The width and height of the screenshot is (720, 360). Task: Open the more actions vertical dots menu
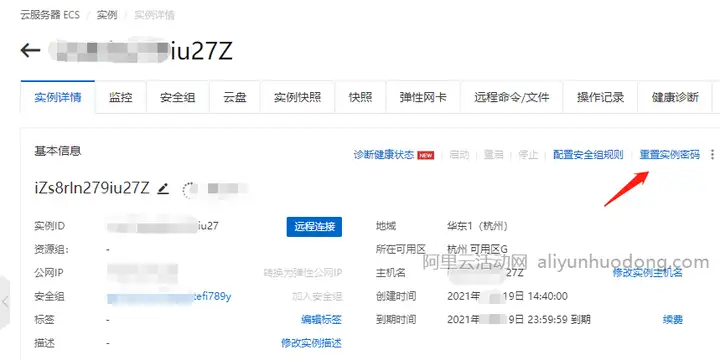point(712,155)
